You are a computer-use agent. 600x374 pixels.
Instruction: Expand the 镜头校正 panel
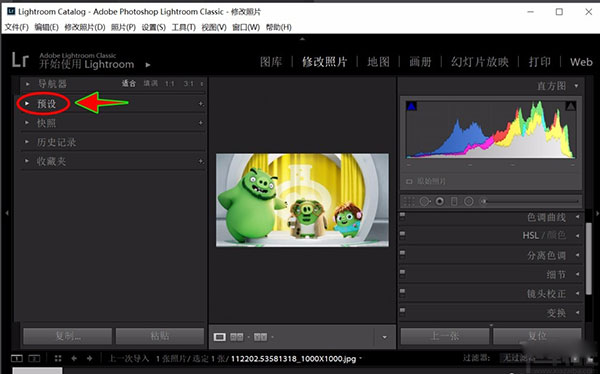[x=577, y=294]
